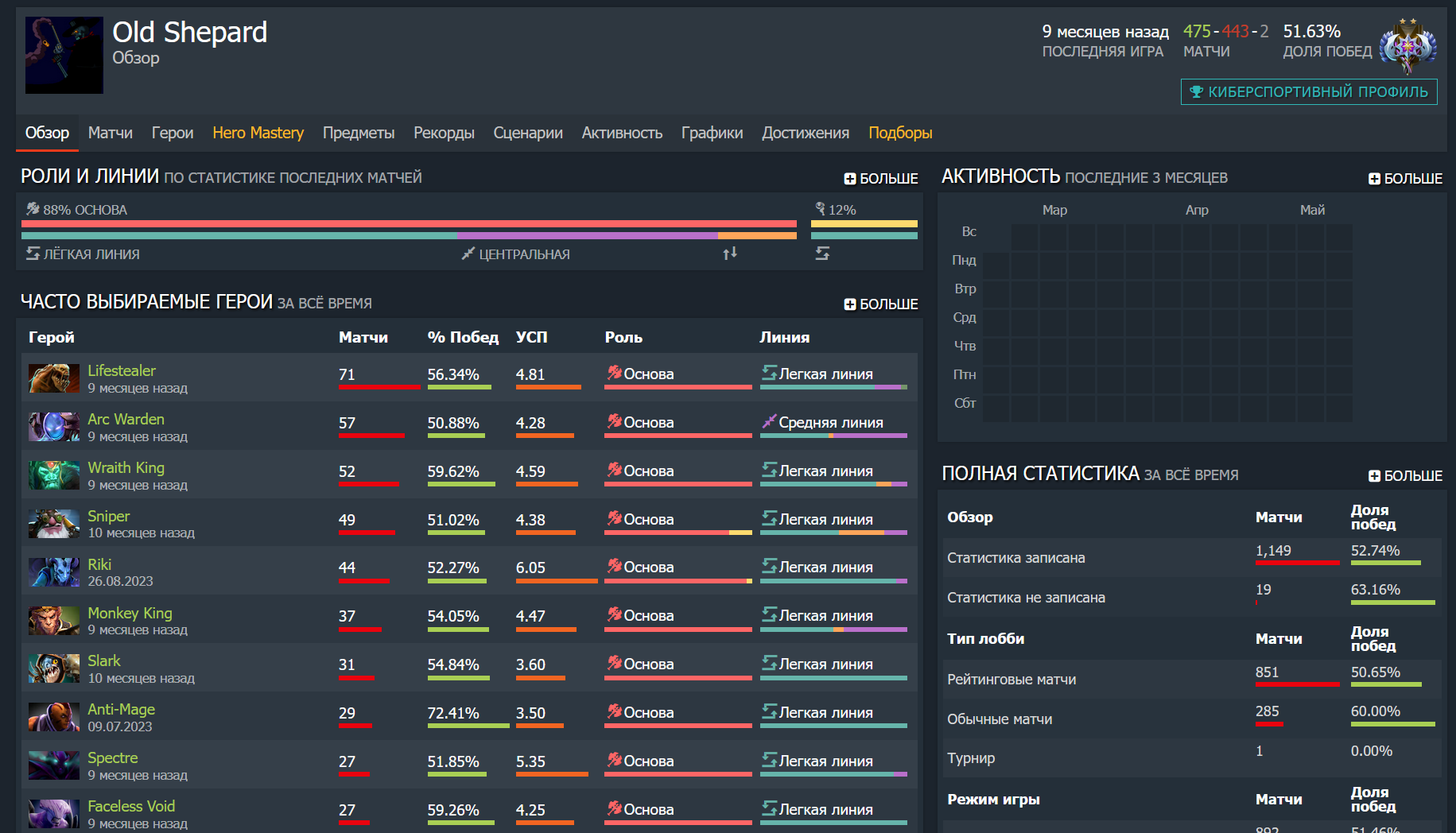Select the Обзор tab
Screen dimensions: 1456x833
click(x=47, y=133)
